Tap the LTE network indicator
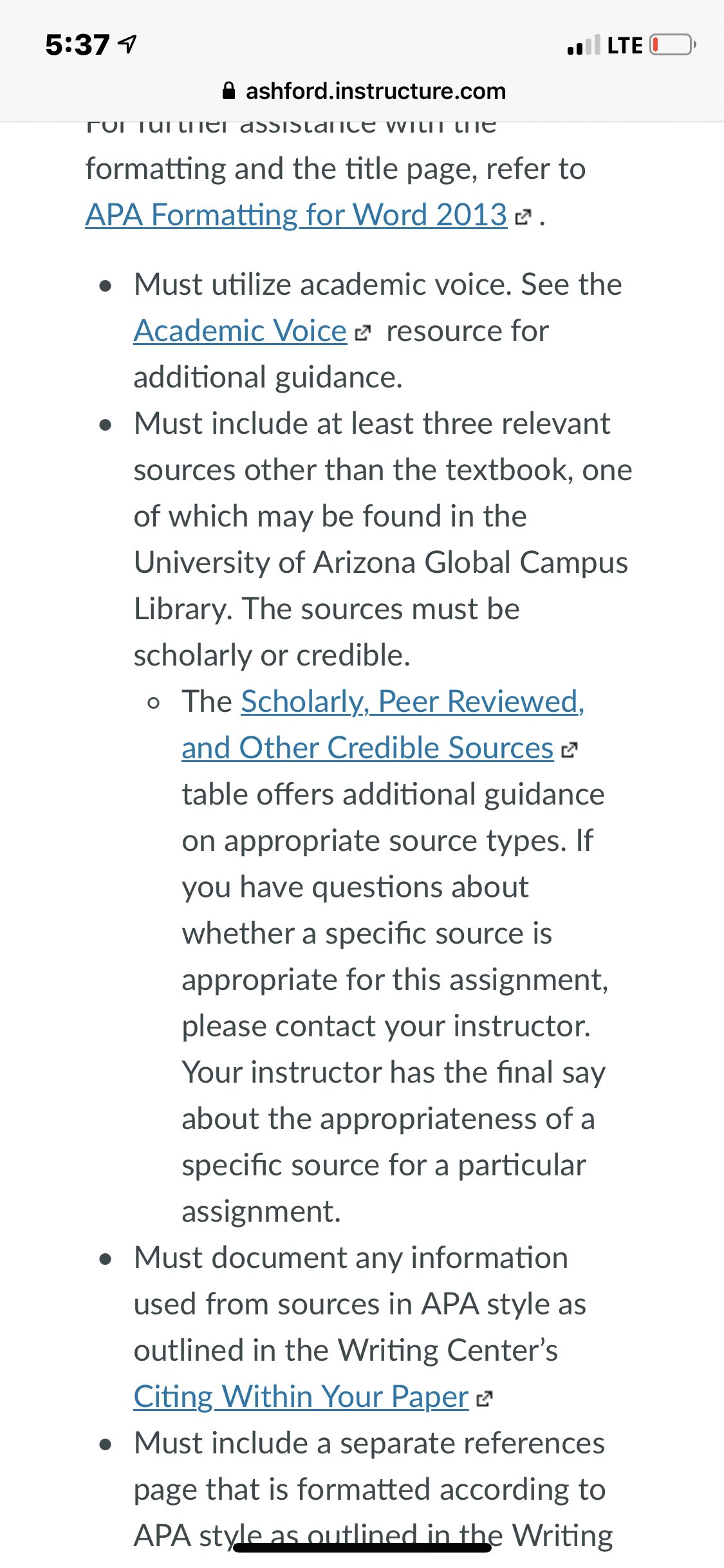The image size is (724, 1568). tap(625, 45)
